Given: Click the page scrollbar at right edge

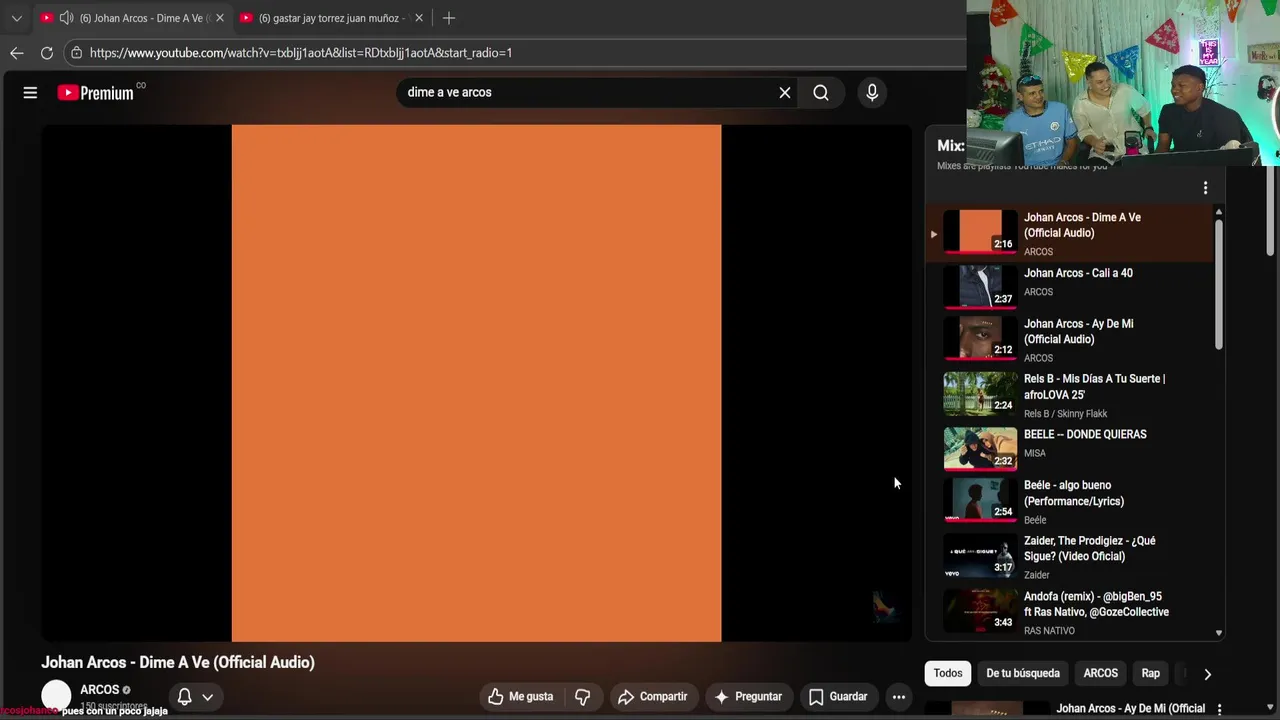Looking at the screenshot, I should pos(1272,210).
